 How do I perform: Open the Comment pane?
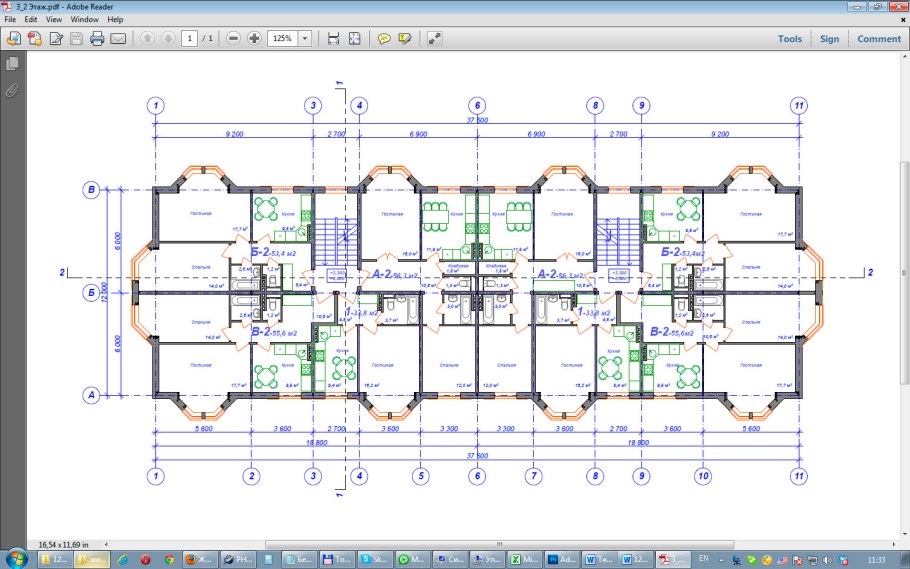click(x=878, y=39)
